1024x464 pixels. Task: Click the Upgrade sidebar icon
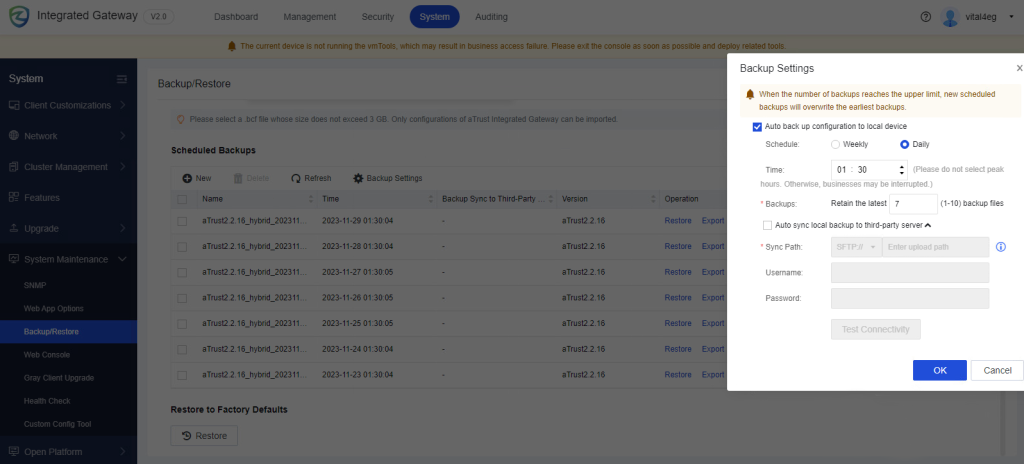point(14,228)
